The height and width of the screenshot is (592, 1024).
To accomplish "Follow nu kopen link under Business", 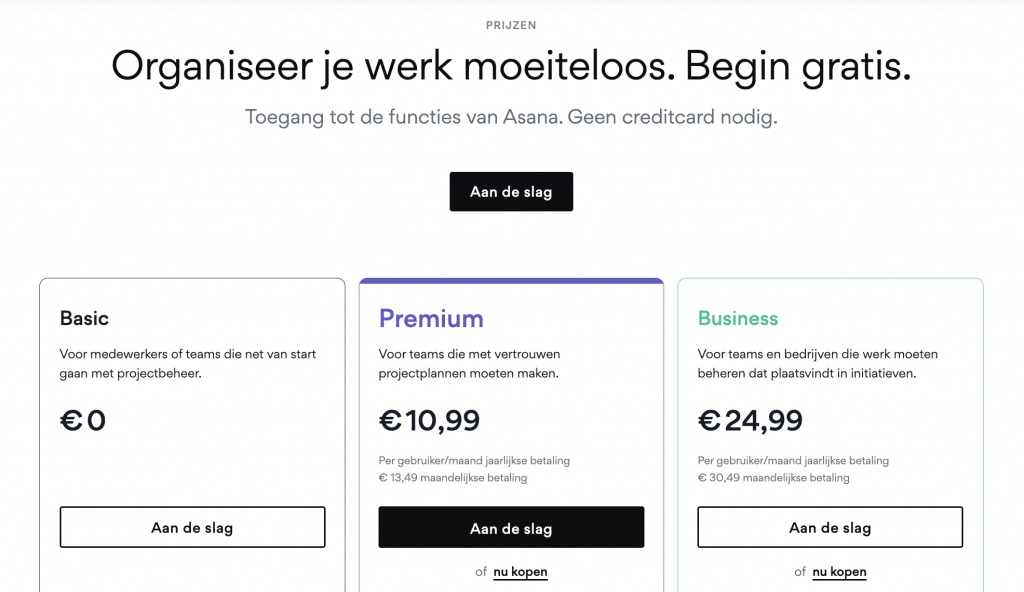I will point(839,572).
